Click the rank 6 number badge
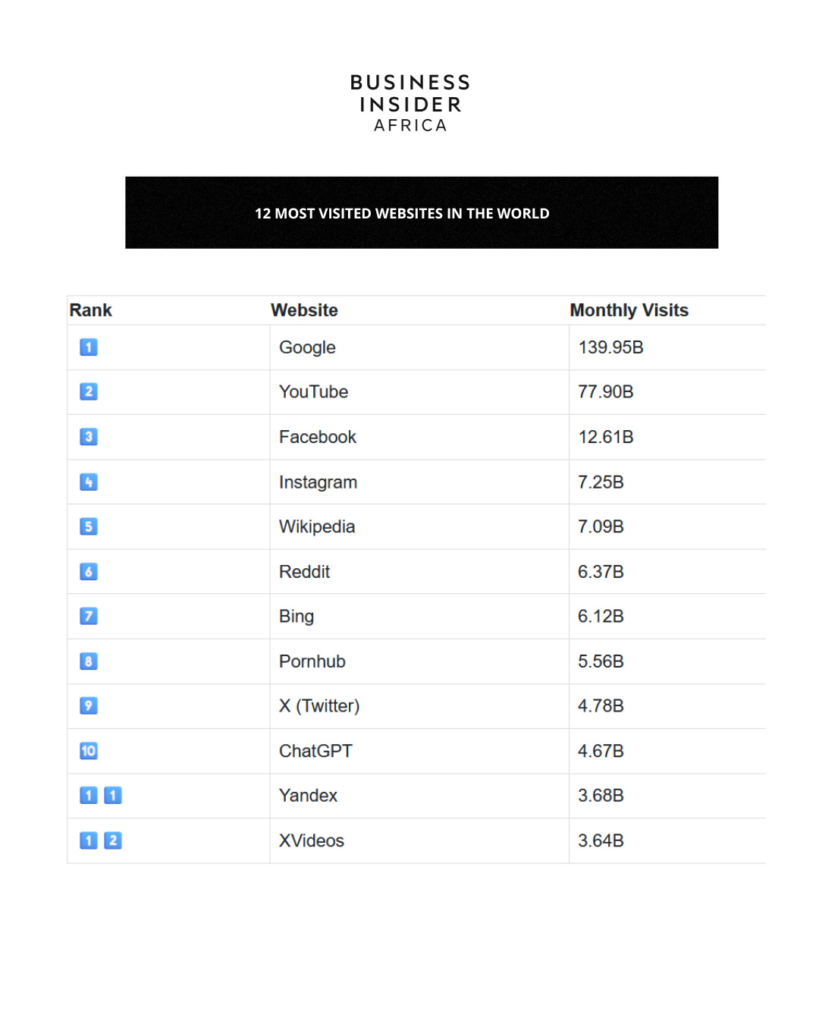Screen dimensions: 819x1024 (88, 572)
